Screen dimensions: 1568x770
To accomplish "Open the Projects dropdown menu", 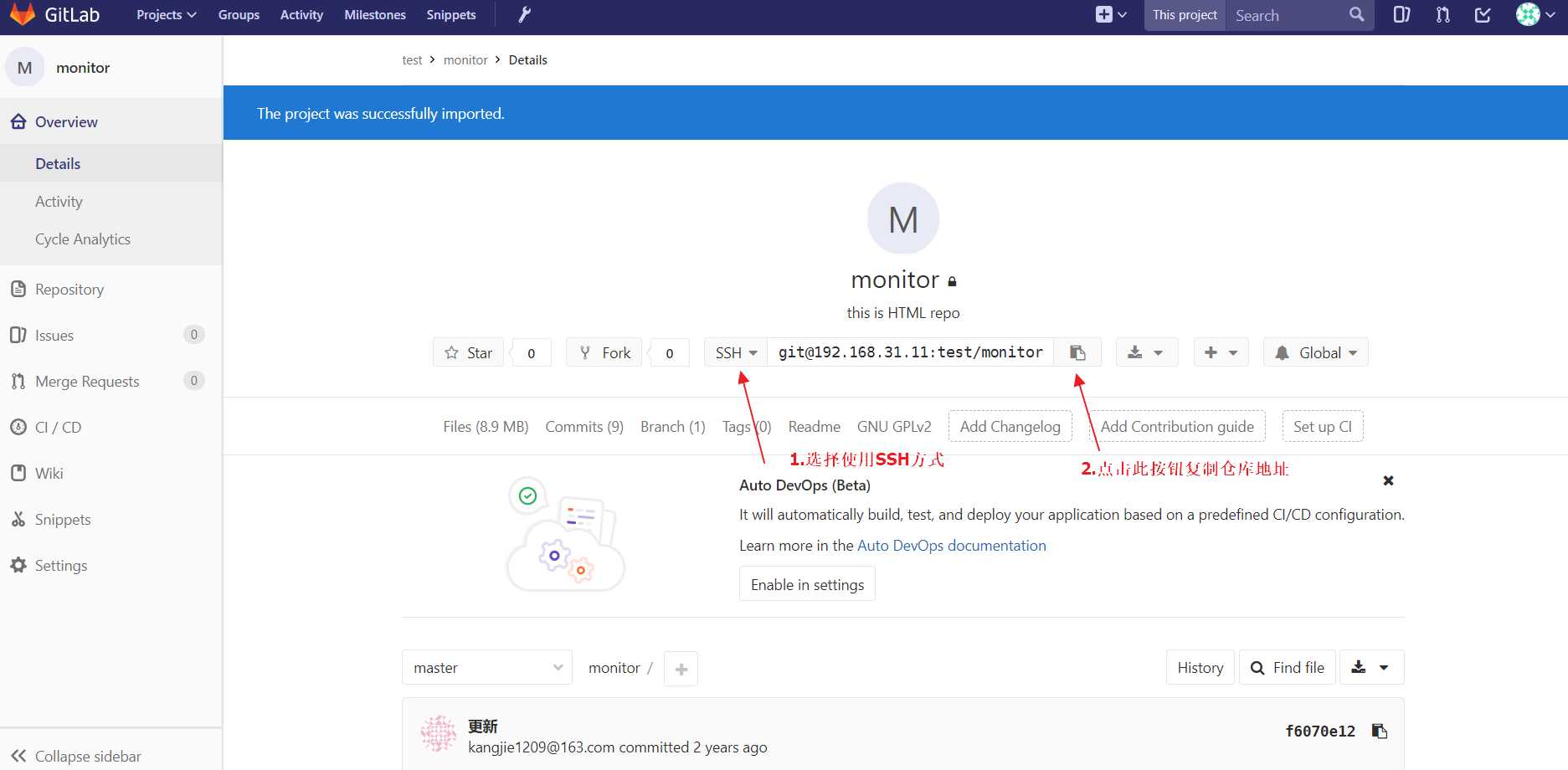I will pos(167,15).
